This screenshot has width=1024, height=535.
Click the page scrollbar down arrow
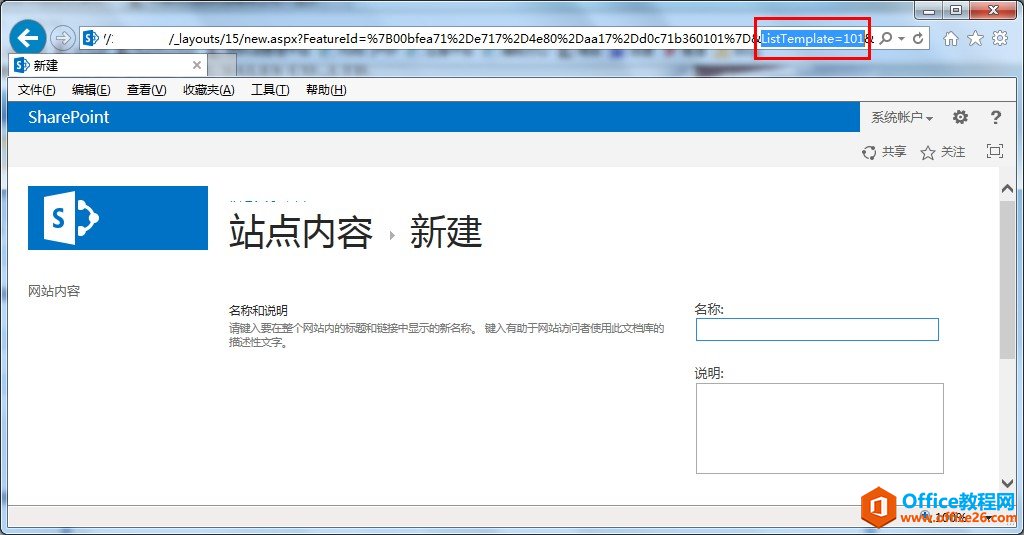(x=1007, y=483)
